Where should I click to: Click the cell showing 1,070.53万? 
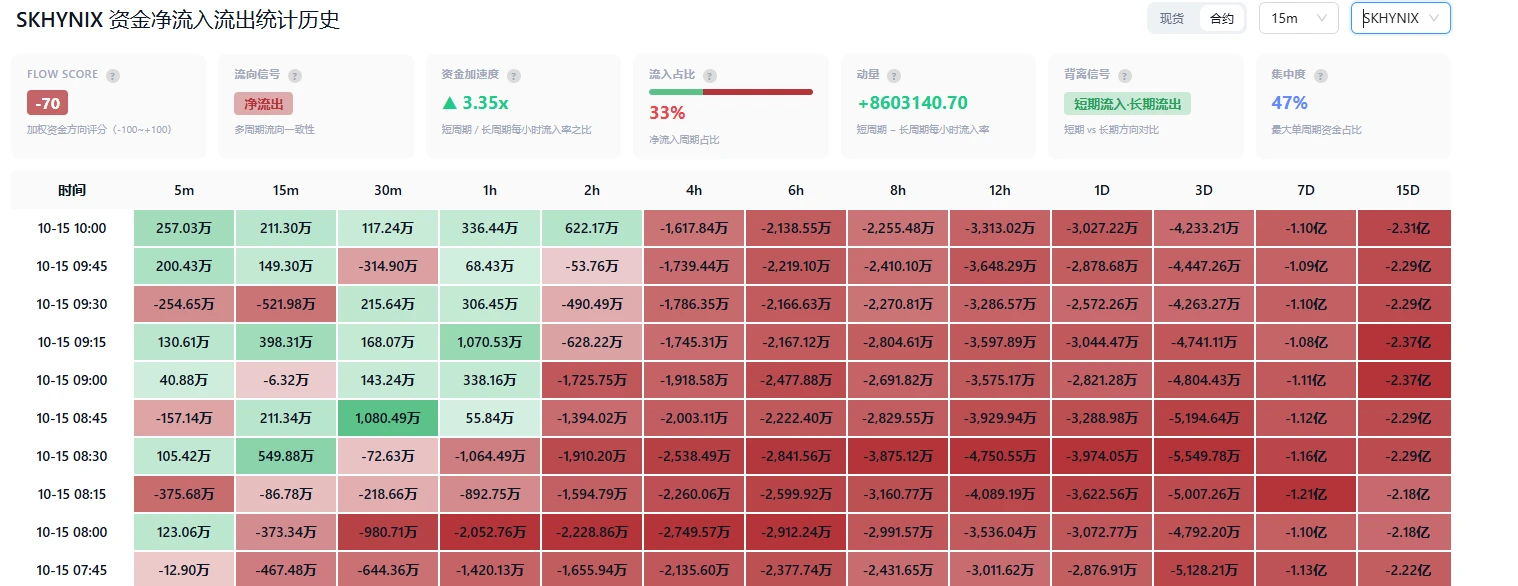coord(490,342)
